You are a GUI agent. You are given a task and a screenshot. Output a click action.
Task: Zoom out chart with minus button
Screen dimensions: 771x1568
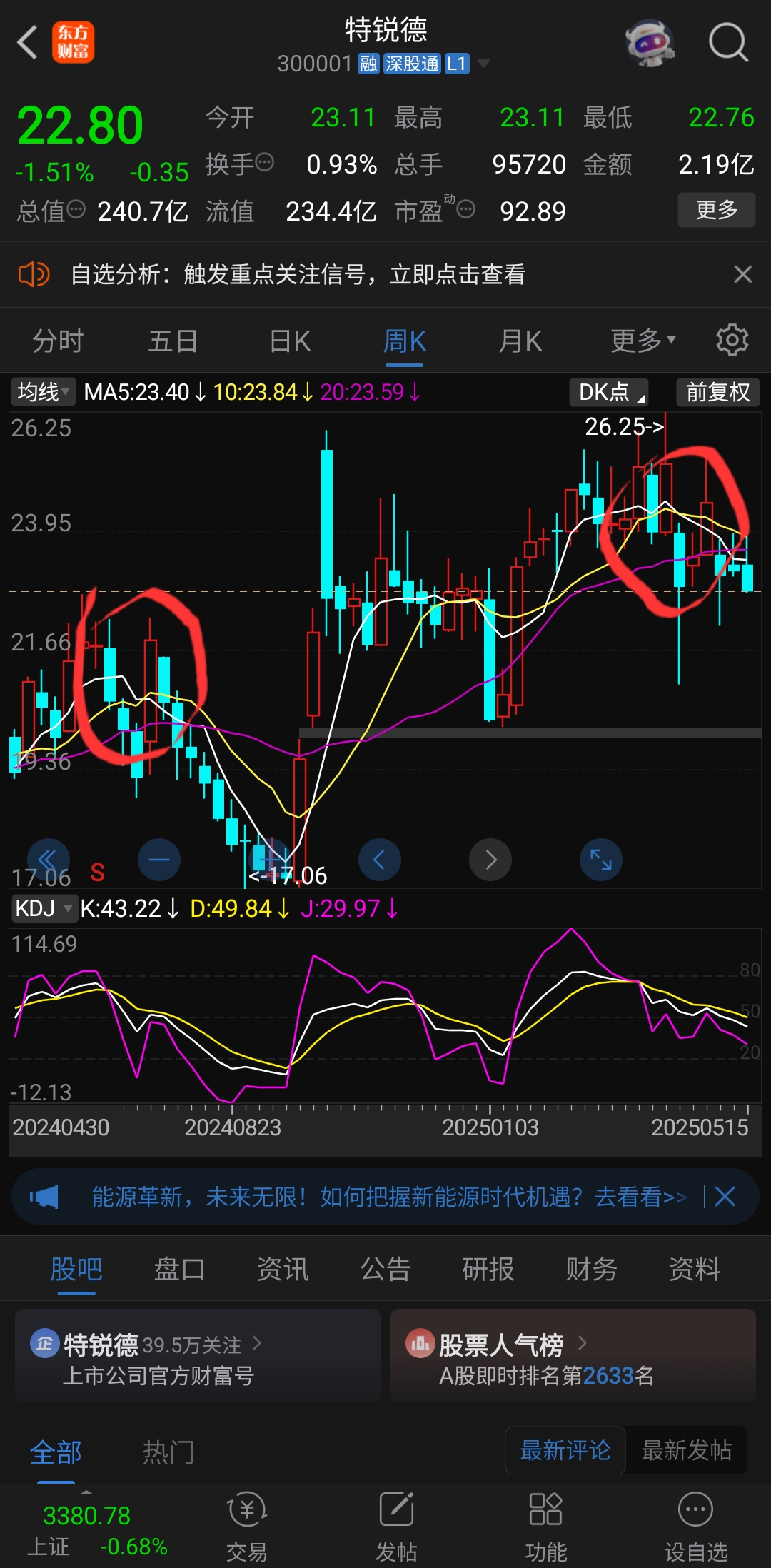tap(159, 860)
